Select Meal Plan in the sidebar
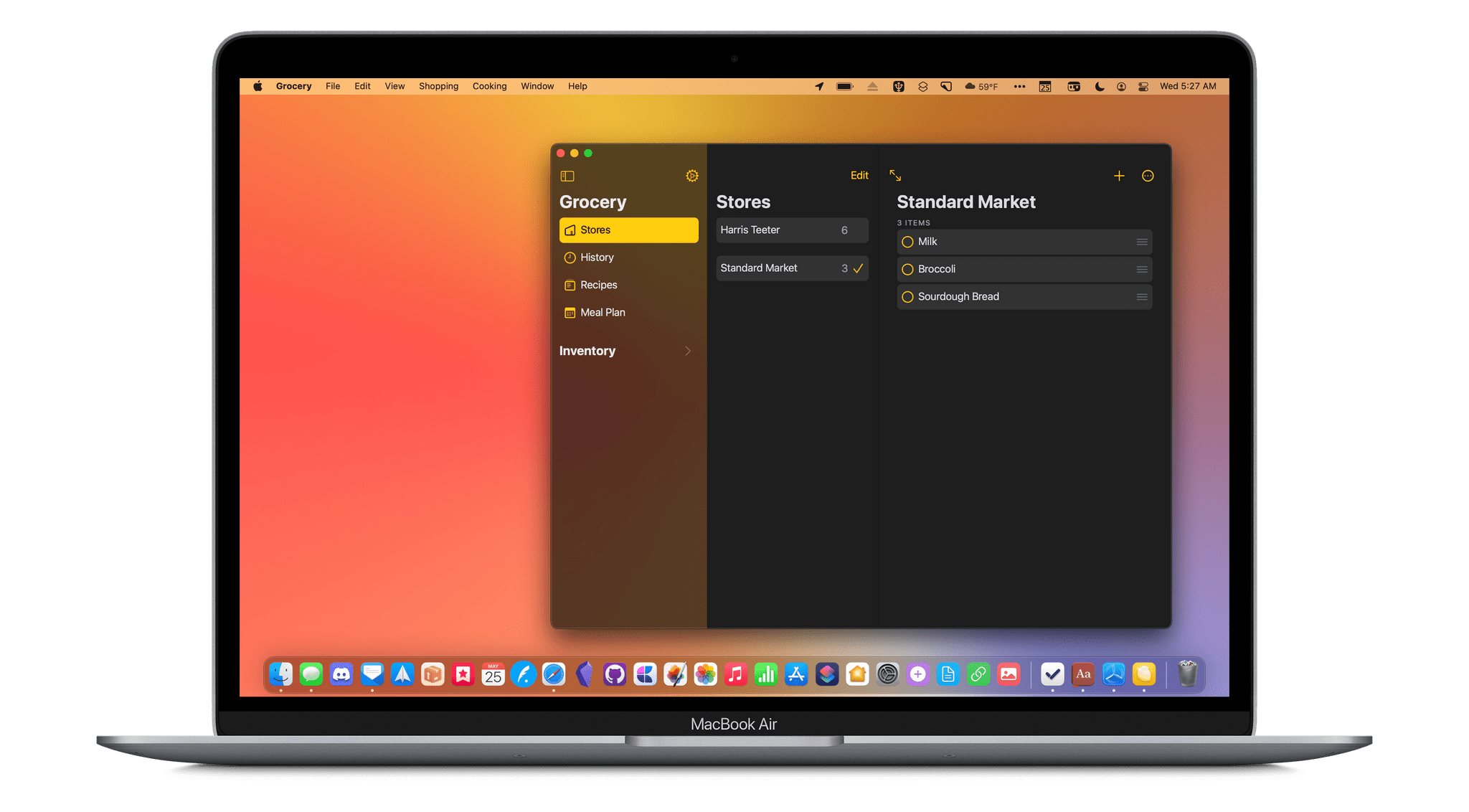This screenshot has height=812, width=1469. point(628,313)
